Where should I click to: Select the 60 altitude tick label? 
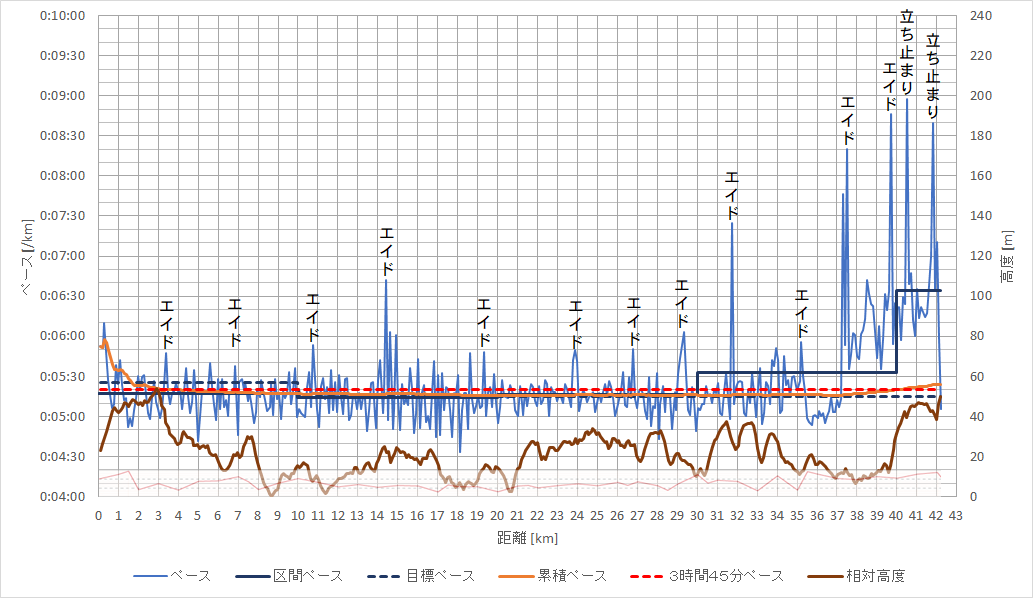point(978,377)
